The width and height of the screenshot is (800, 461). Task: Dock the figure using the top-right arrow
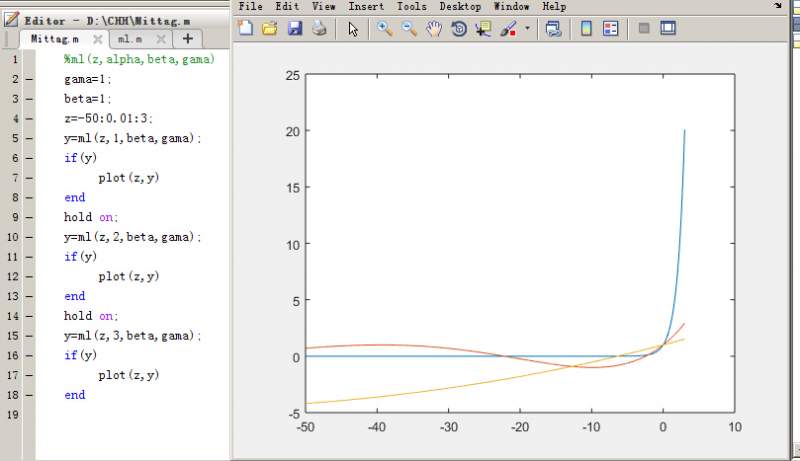[x=778, y=6]
